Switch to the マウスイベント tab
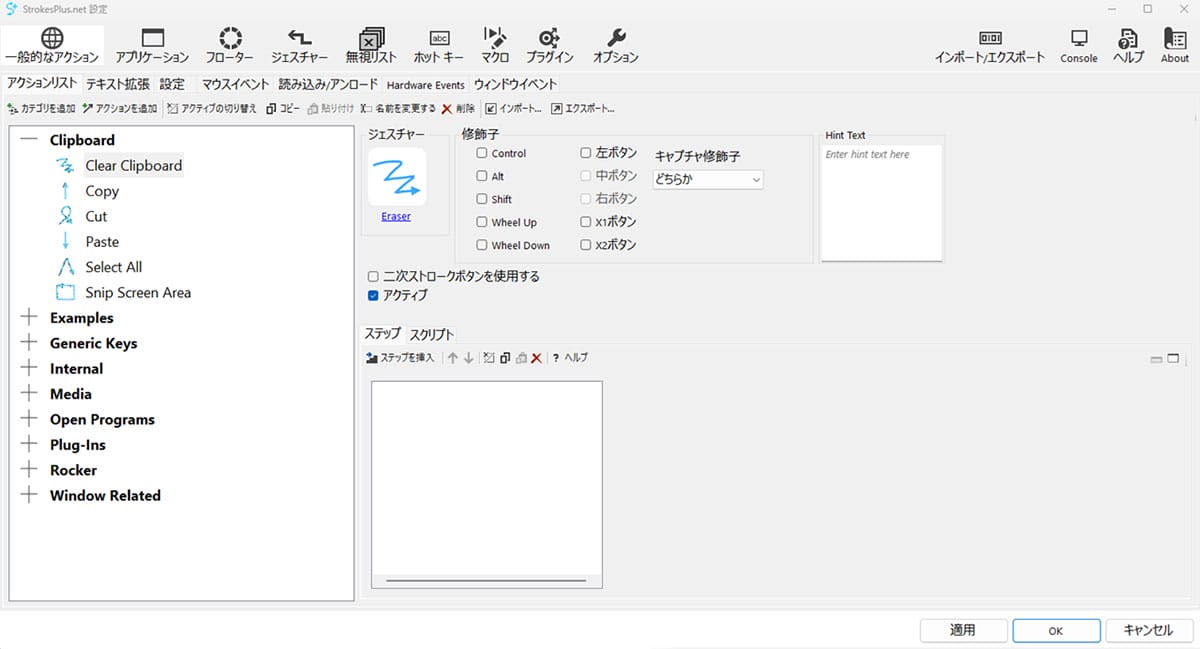 pos(235,84)
